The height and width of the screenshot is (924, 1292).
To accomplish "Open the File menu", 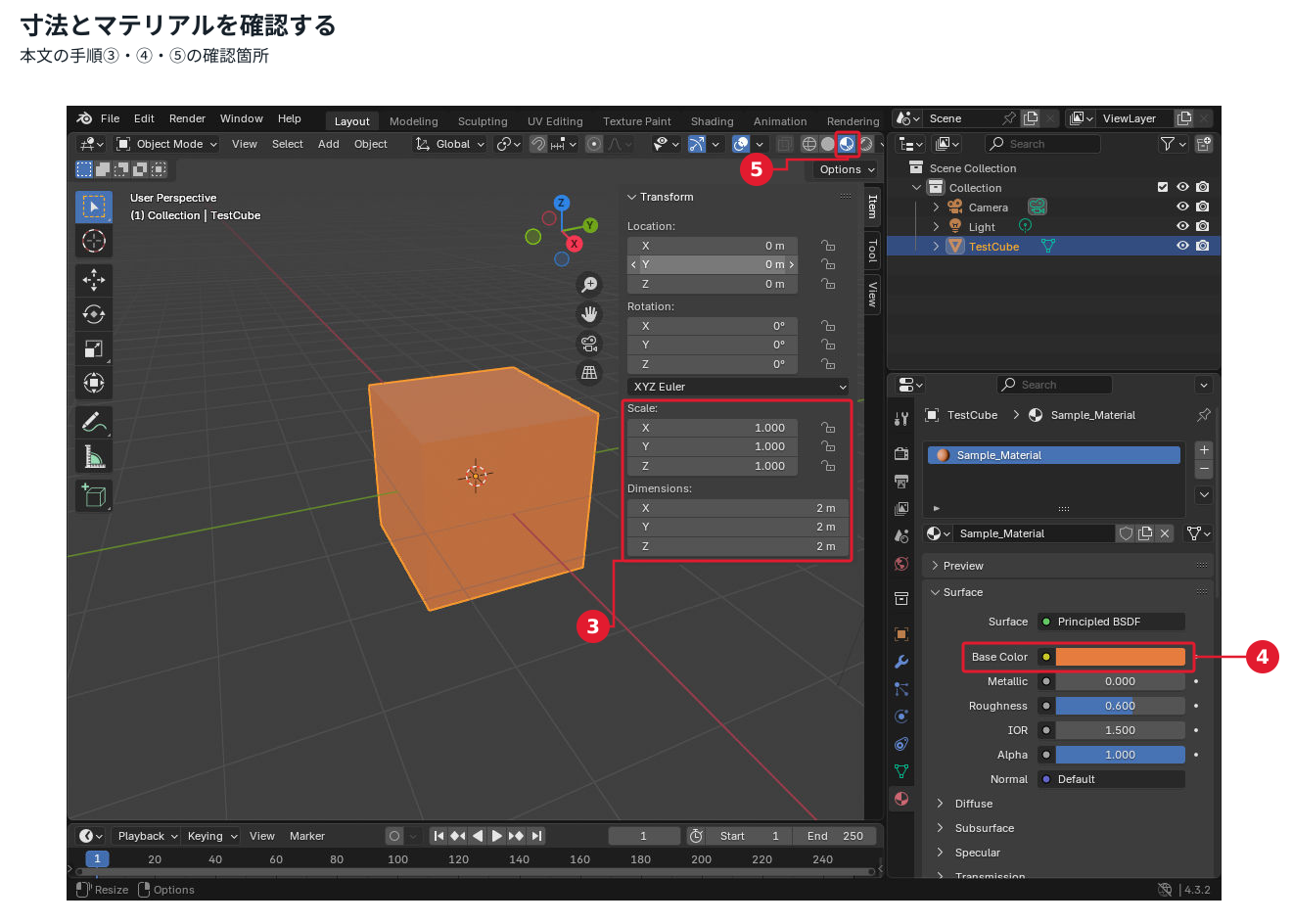I will 110,118.
